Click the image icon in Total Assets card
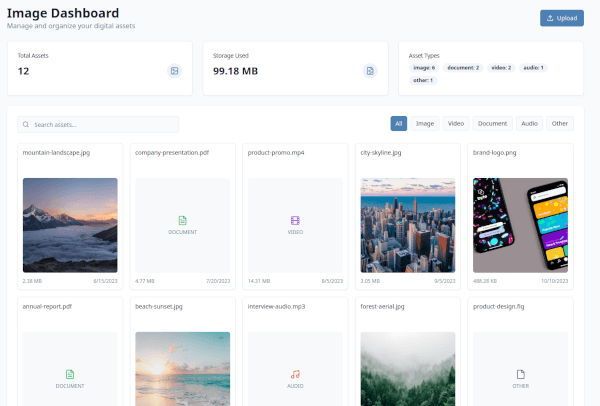The image size is (600, 406). 174,71
